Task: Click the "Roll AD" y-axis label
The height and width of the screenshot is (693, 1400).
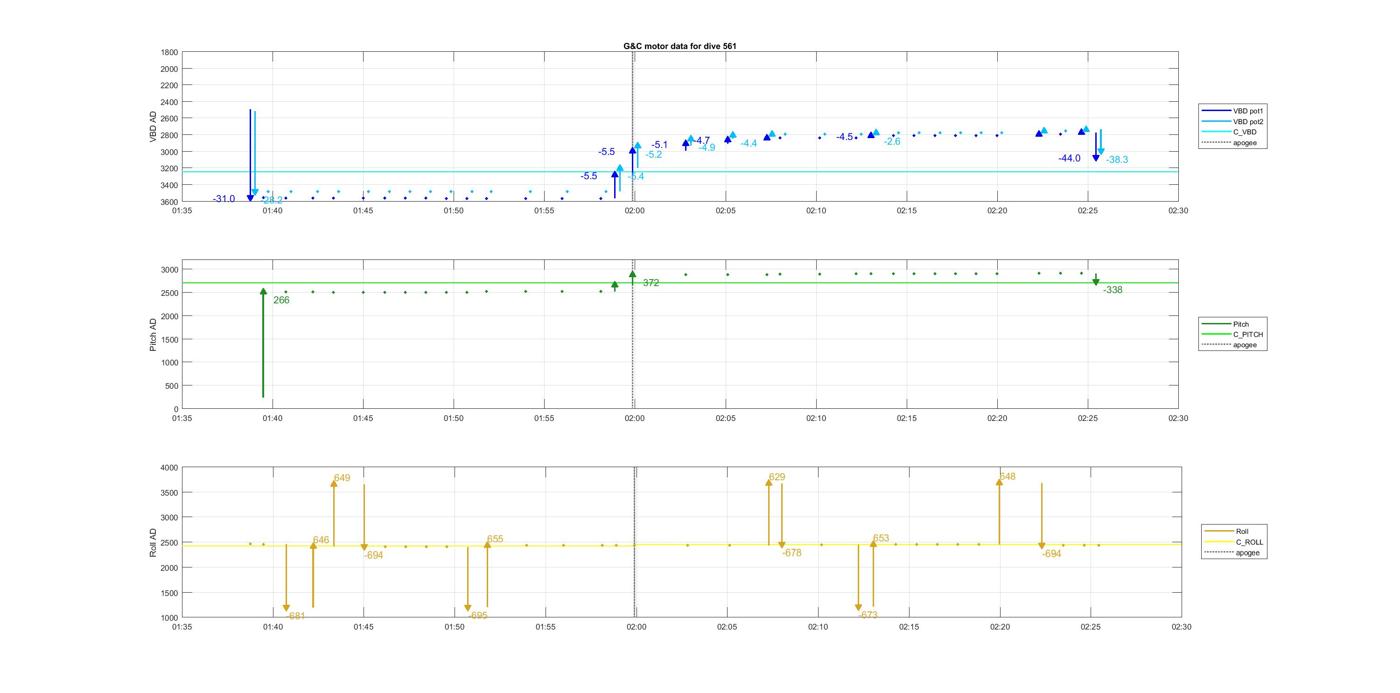Action: point(154,542)
